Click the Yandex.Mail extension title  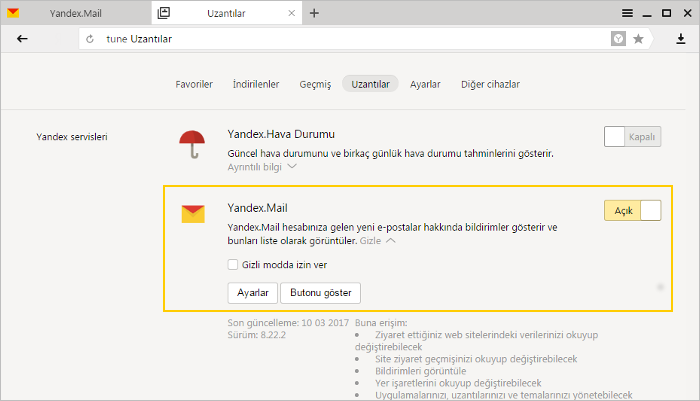point(257,208)
